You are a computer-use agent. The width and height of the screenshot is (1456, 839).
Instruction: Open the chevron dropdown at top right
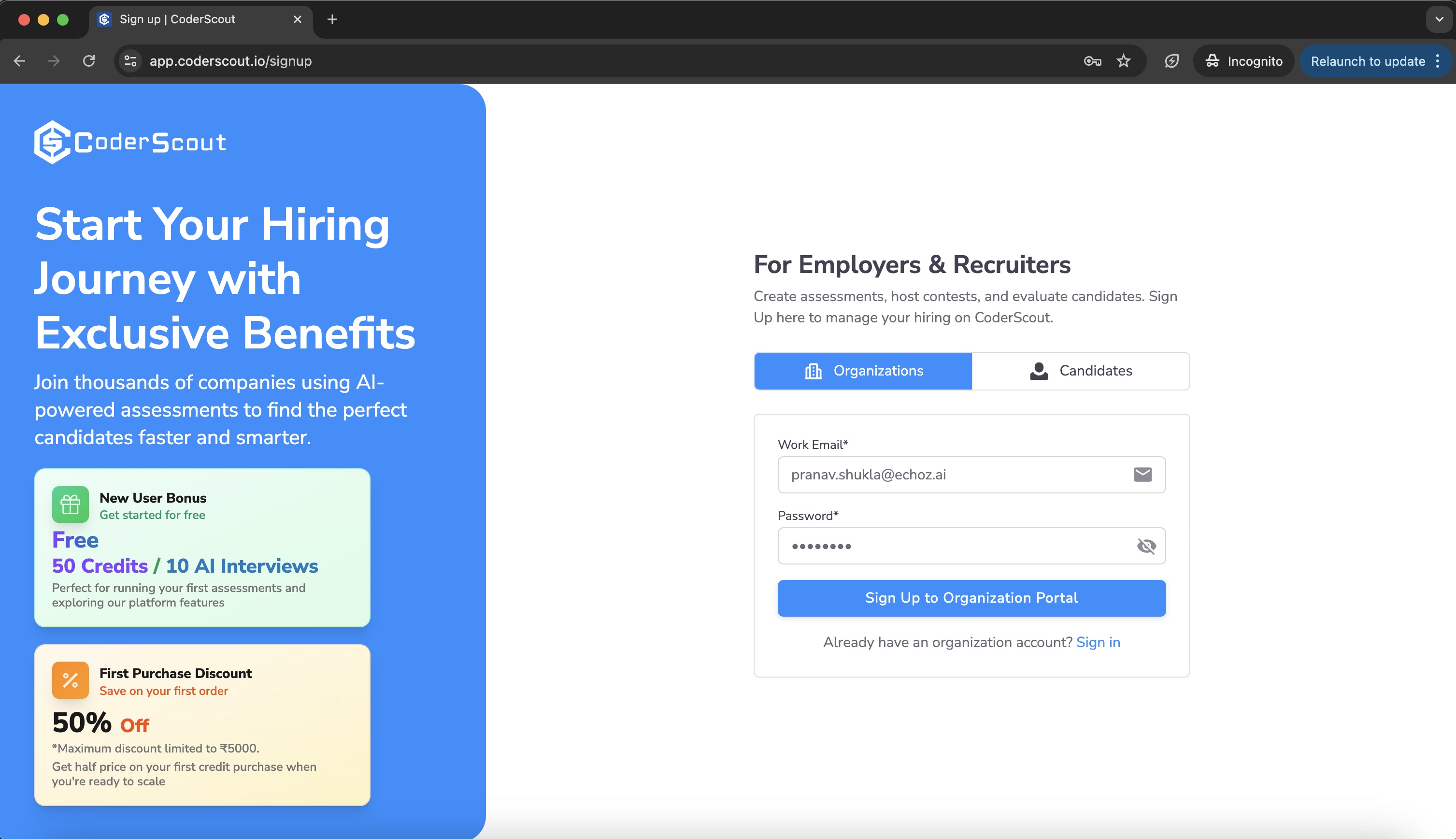pos(1439,19)
